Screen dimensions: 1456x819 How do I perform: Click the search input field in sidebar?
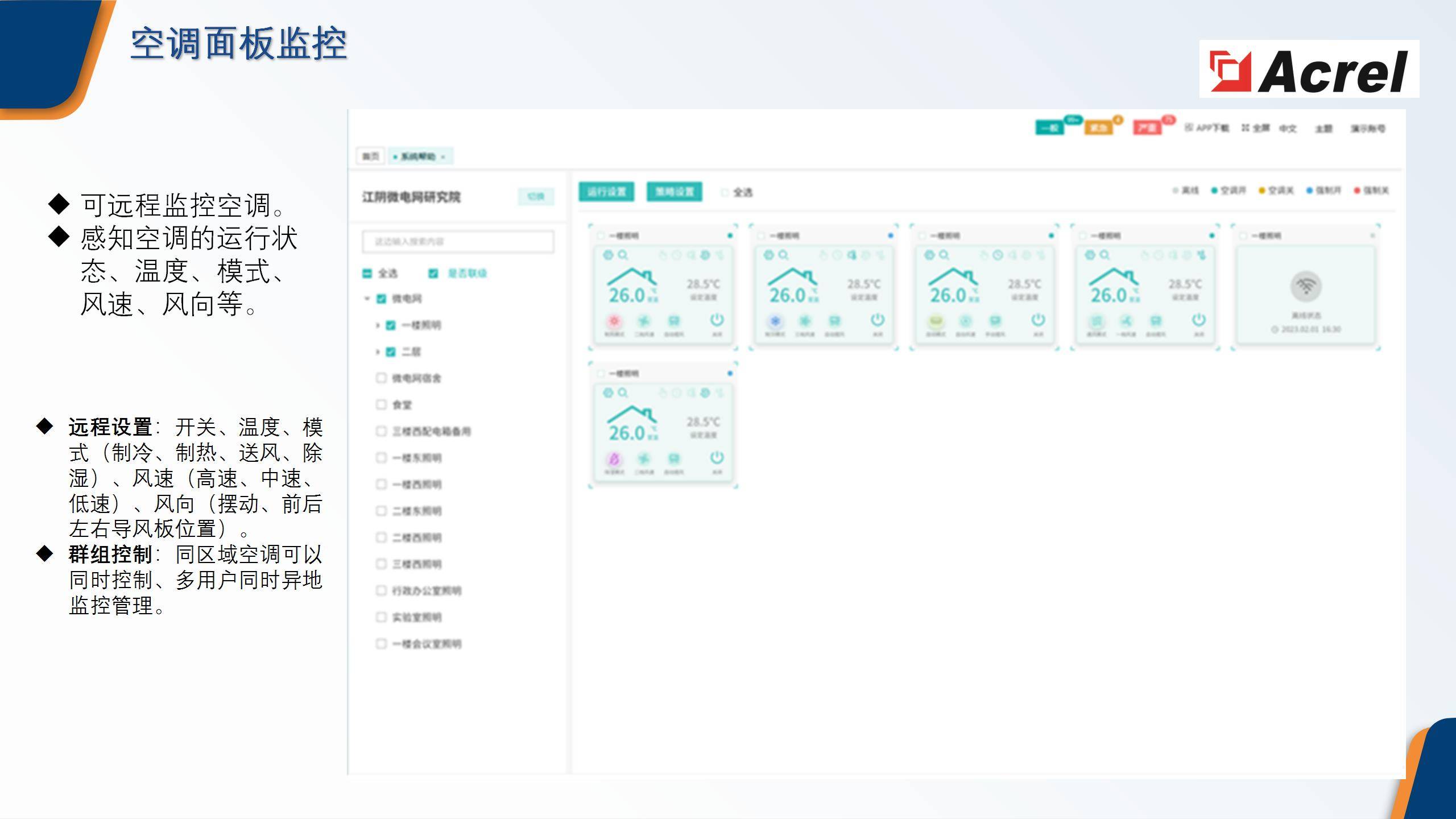coord(458,242)
